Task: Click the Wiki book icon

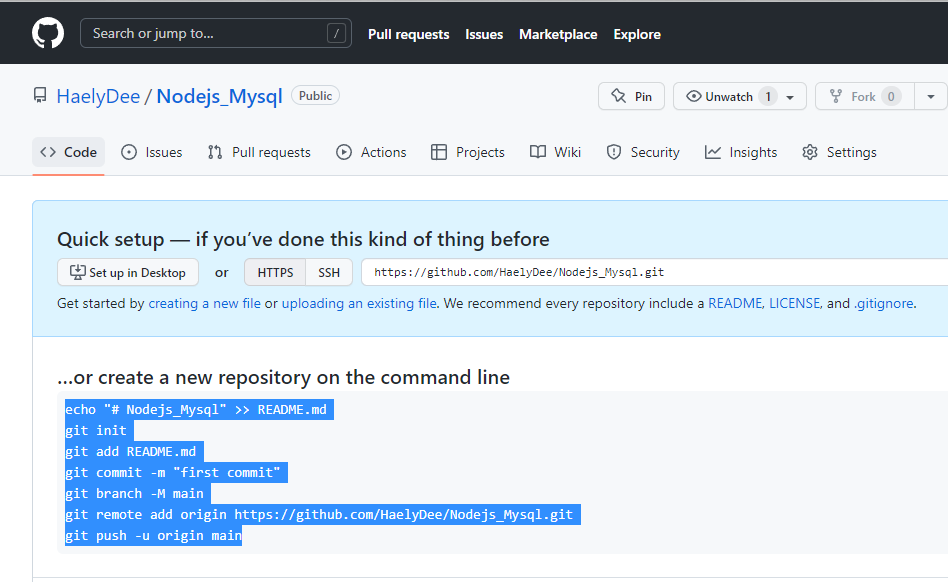Action: 537,152
